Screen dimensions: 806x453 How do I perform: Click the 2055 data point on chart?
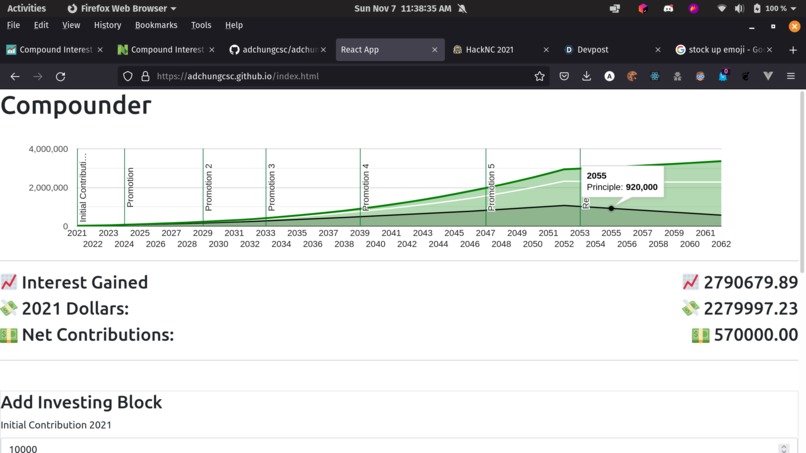611,208
